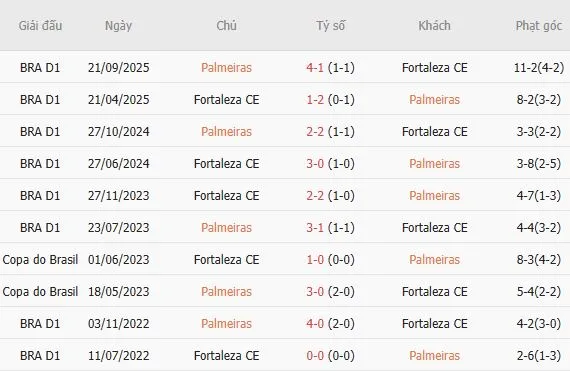
Task: Open Palmeiras guest link on 21/04/2025
Action: pos(435,100)
